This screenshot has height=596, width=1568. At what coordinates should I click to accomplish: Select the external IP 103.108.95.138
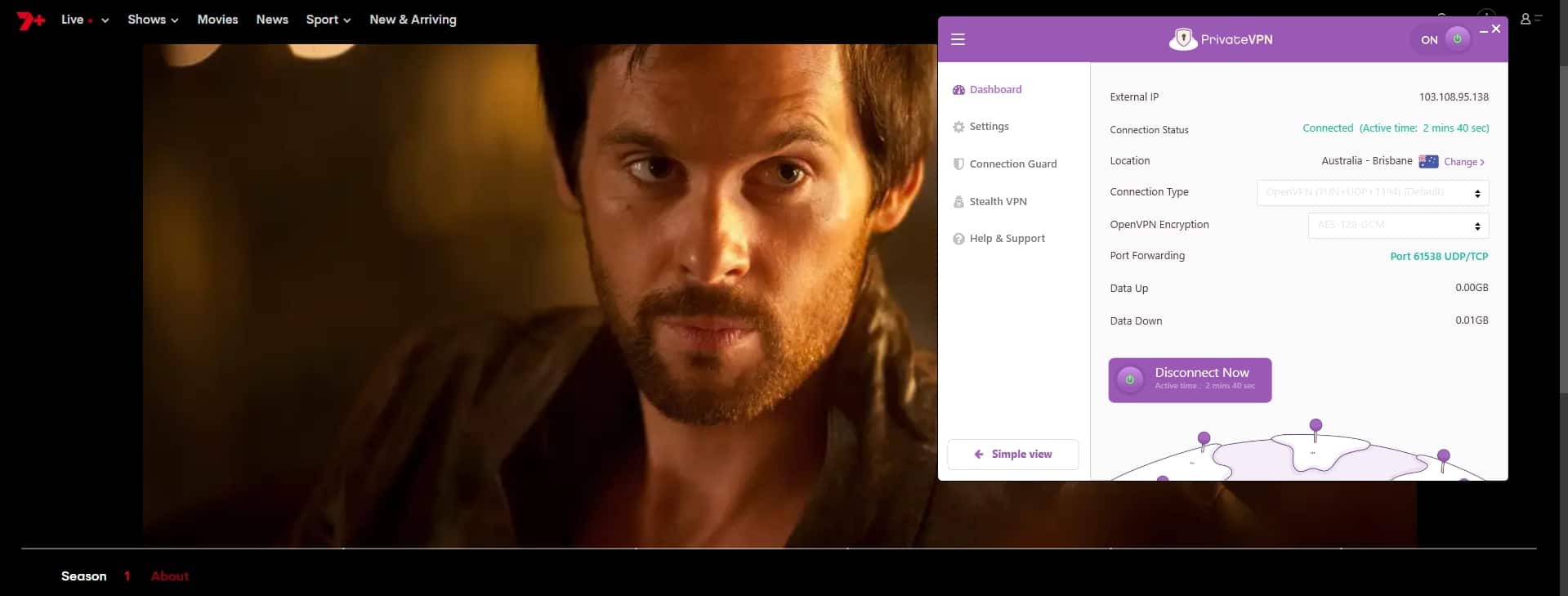tap(1454, 97)
